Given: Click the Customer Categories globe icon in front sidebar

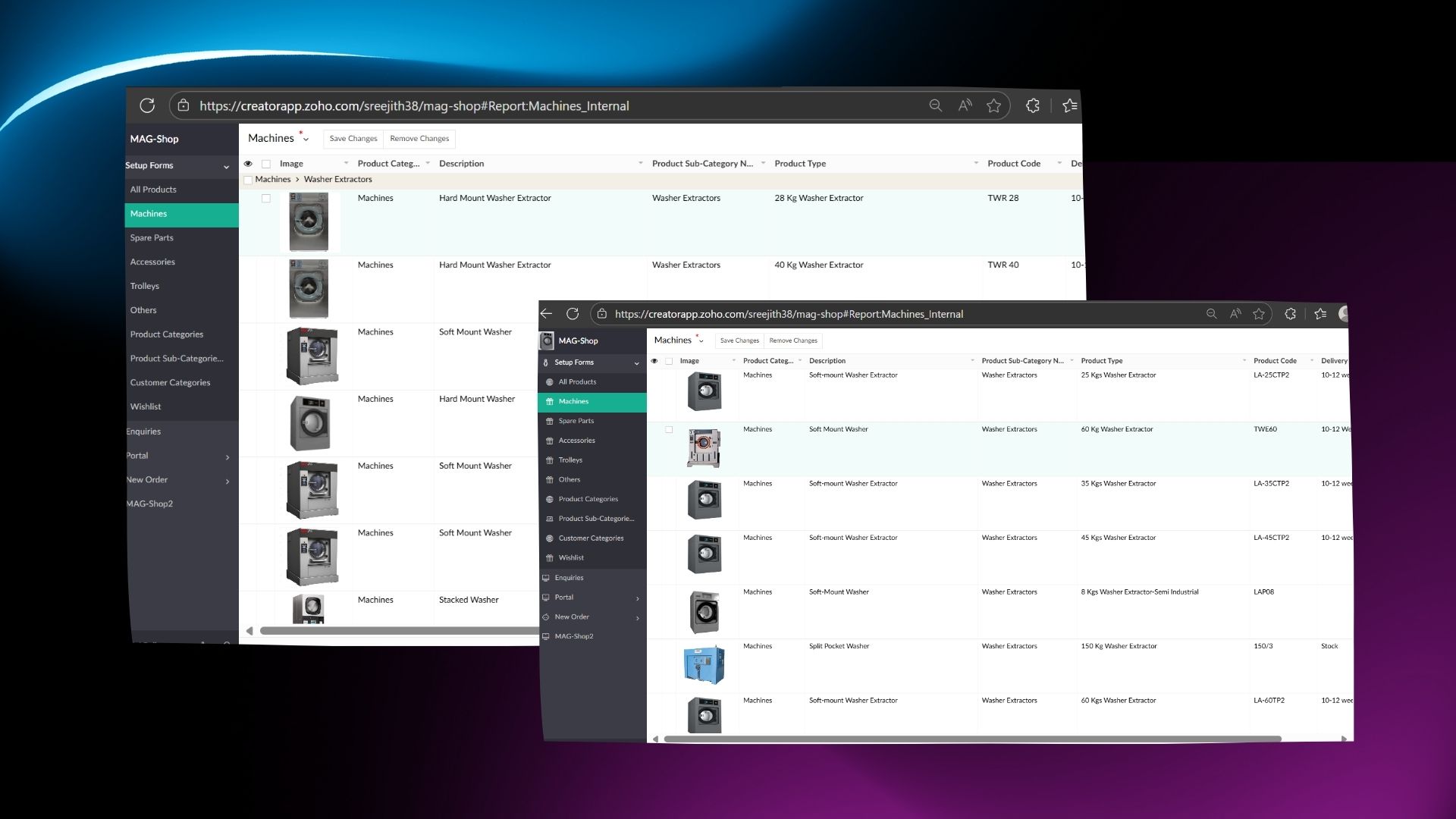Looking at the screenshot, I should click(x=550, y=538).
